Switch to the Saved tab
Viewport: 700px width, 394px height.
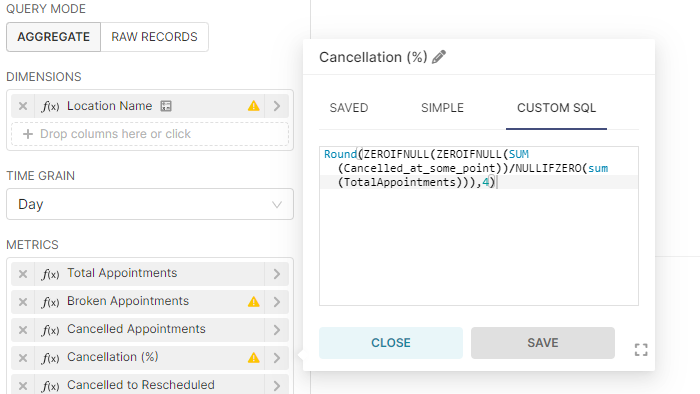pyautogui.click(x=349, y=108)
